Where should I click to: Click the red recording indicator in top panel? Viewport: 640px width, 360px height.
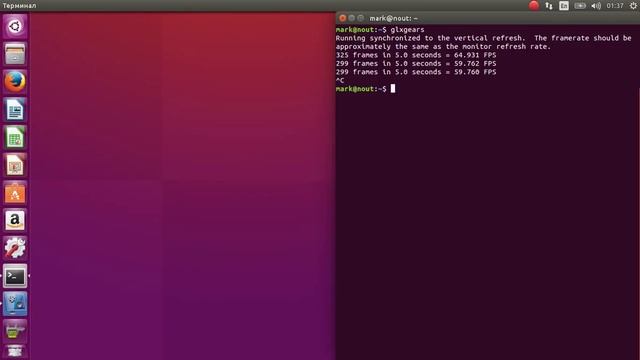coord(533,6)
